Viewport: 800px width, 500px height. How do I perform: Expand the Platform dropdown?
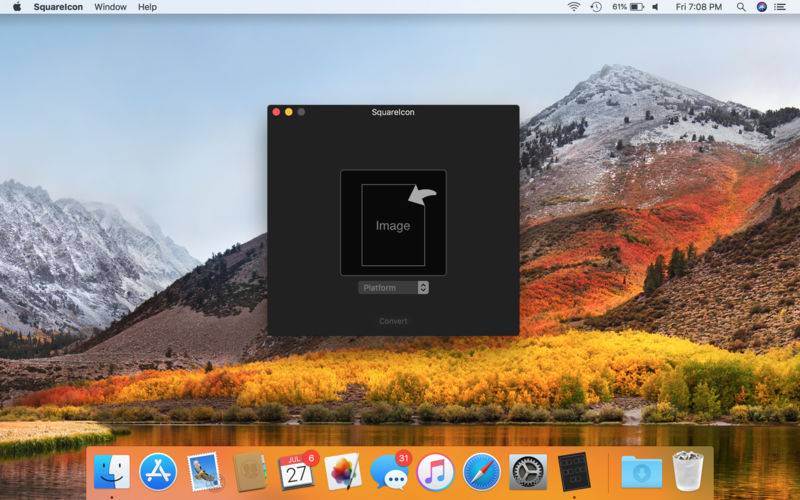[393, 288]
